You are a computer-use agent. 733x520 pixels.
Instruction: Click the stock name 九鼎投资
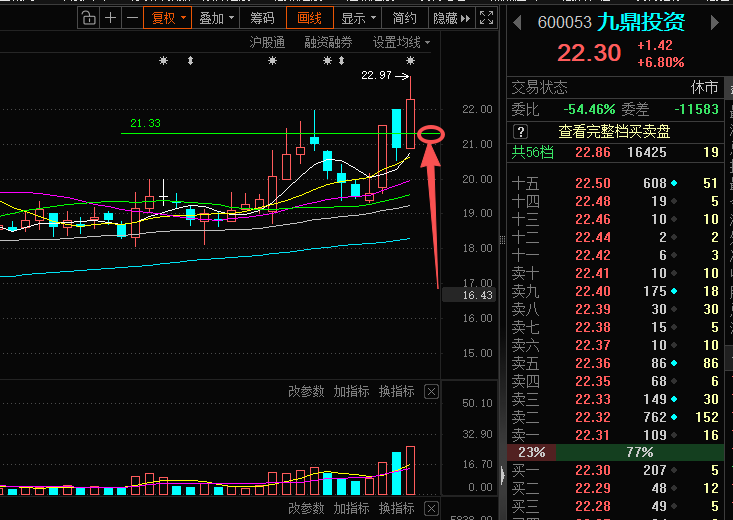click(641, 22)
